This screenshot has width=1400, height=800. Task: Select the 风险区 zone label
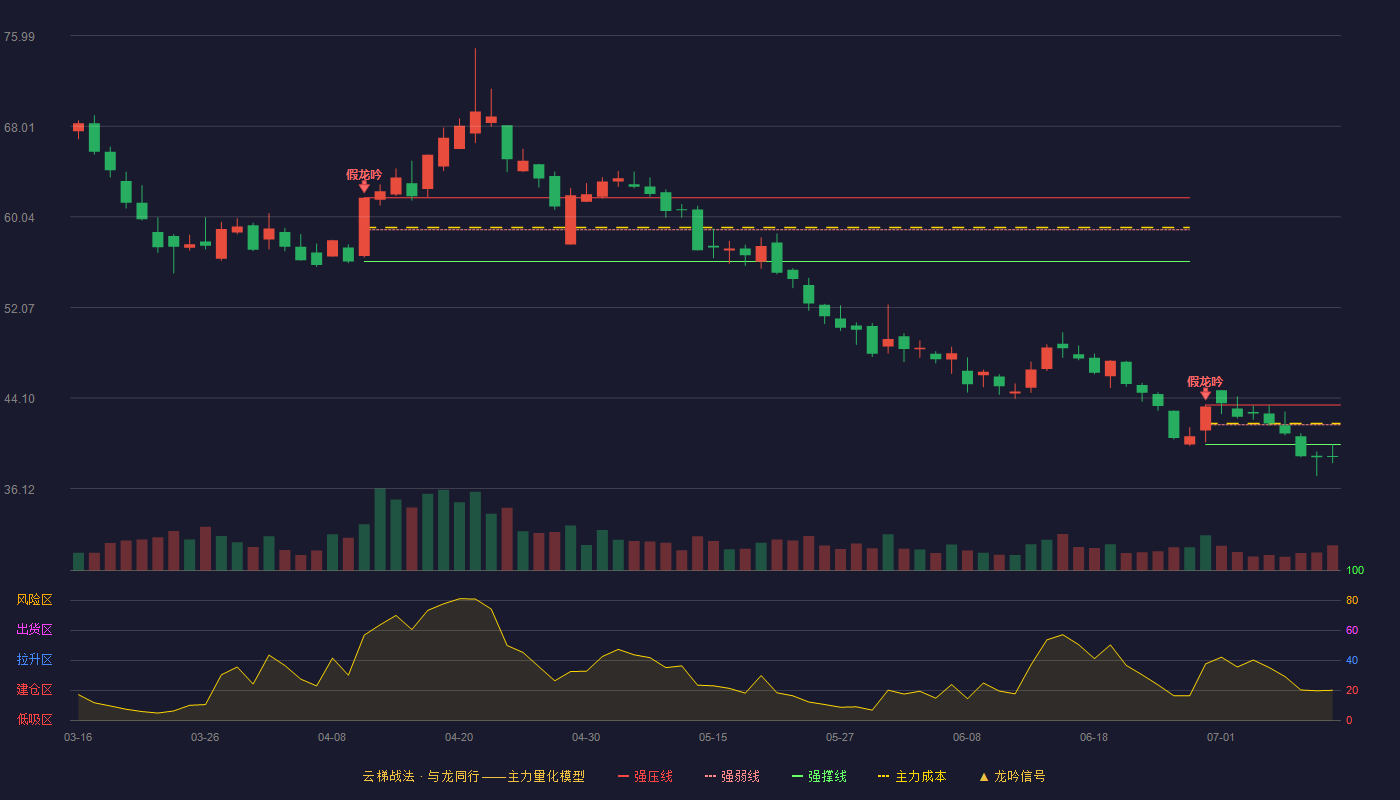pyautogui.click(x=34, y=600)
